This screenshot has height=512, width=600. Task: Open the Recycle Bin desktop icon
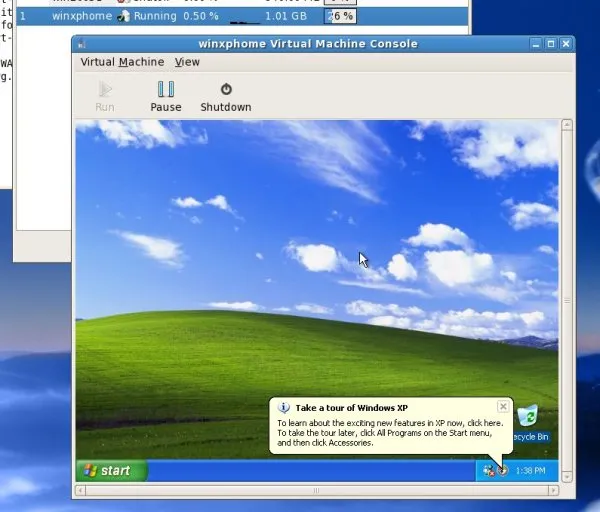[530, 423]
